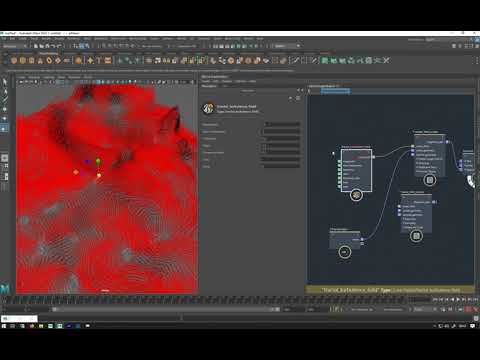This screenshot has height=360, width=480.
Task: Click the round icon under bottom-left graph node
Action: (x=345, y=252)
